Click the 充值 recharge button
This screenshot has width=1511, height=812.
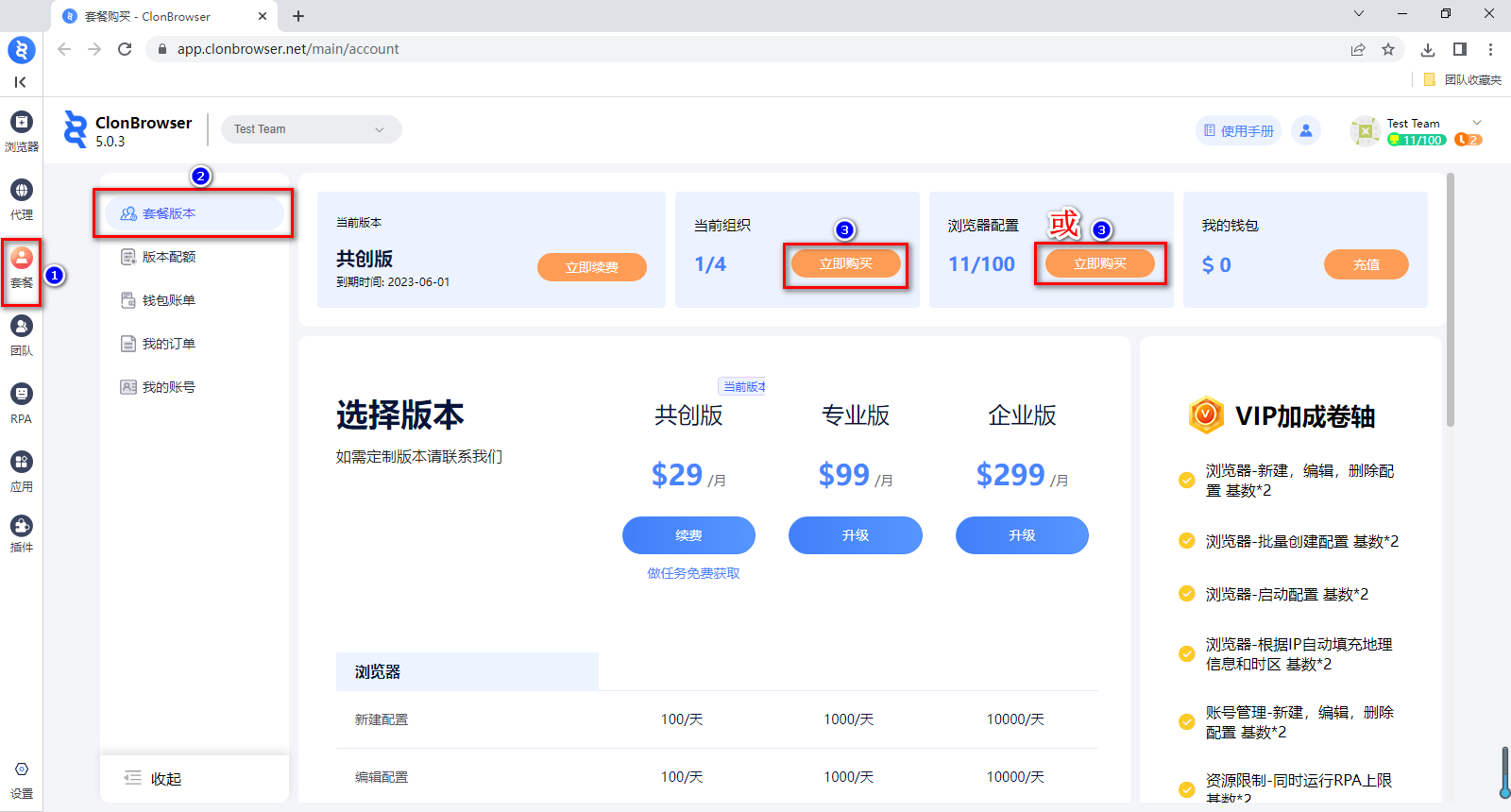coord(1367,264)
